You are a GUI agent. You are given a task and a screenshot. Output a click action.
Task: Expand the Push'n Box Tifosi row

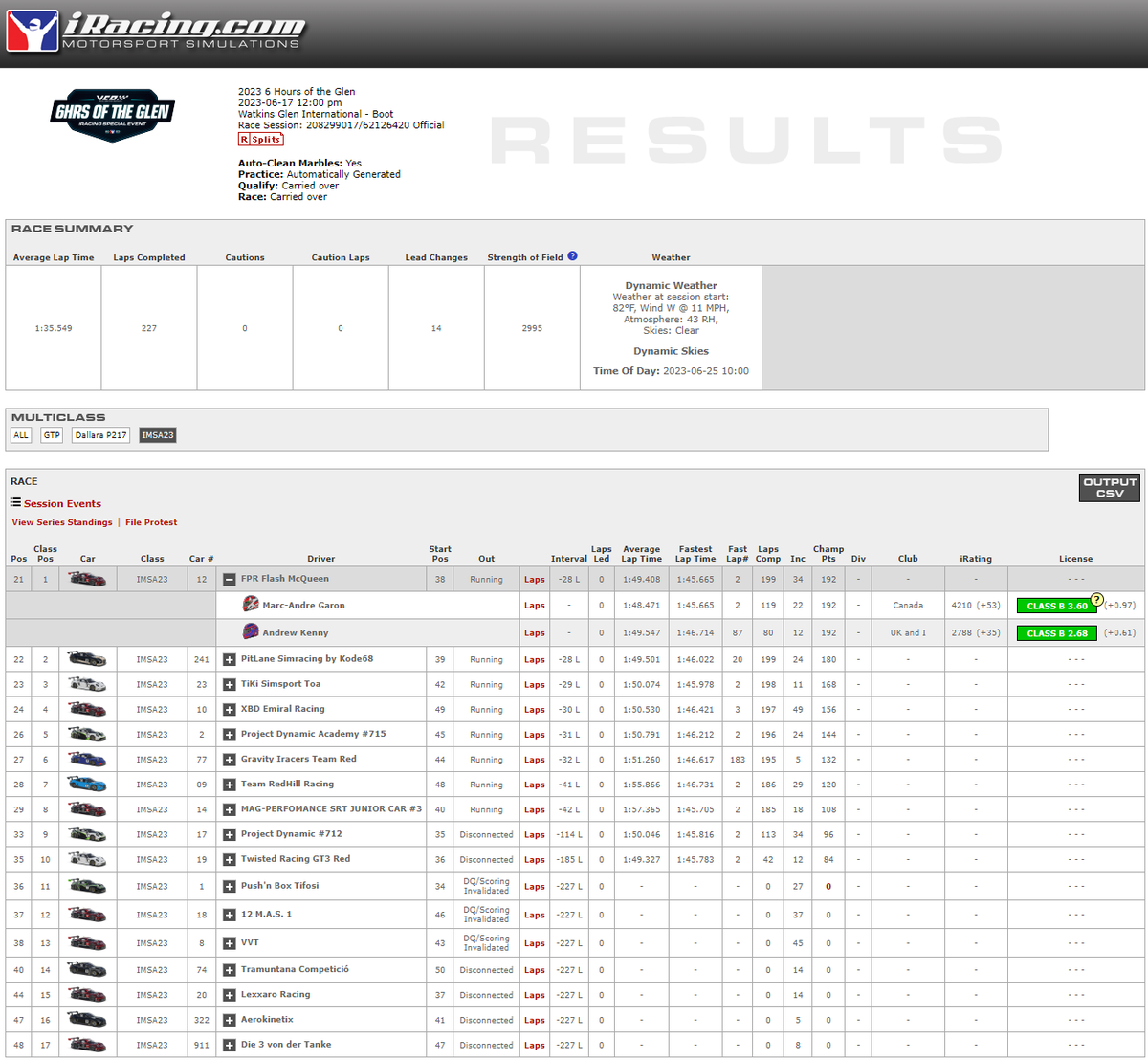(x=229, y=886)
